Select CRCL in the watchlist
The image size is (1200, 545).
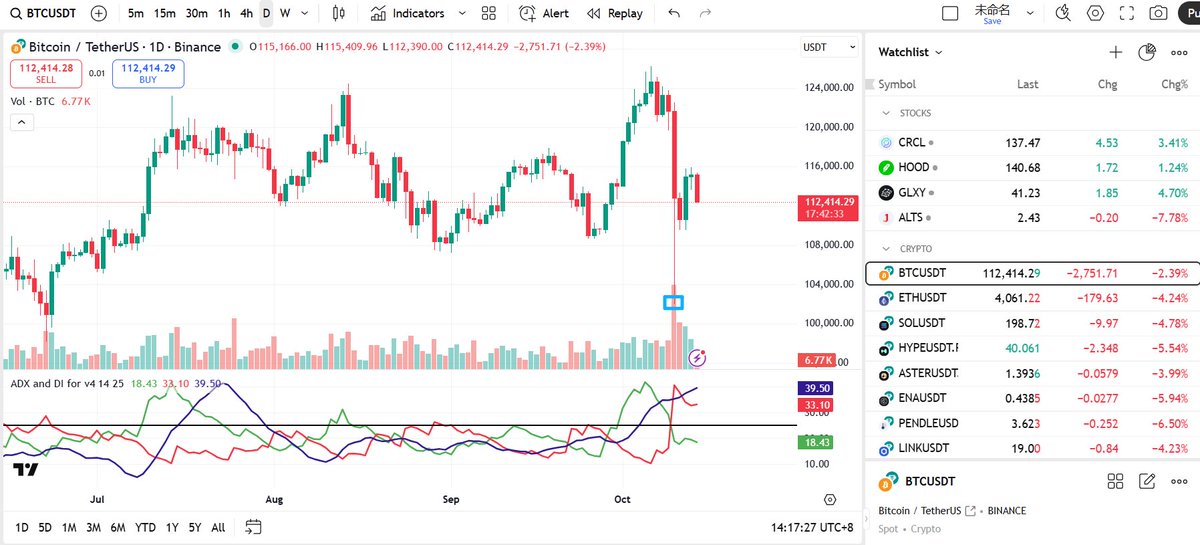[1031, 143]
